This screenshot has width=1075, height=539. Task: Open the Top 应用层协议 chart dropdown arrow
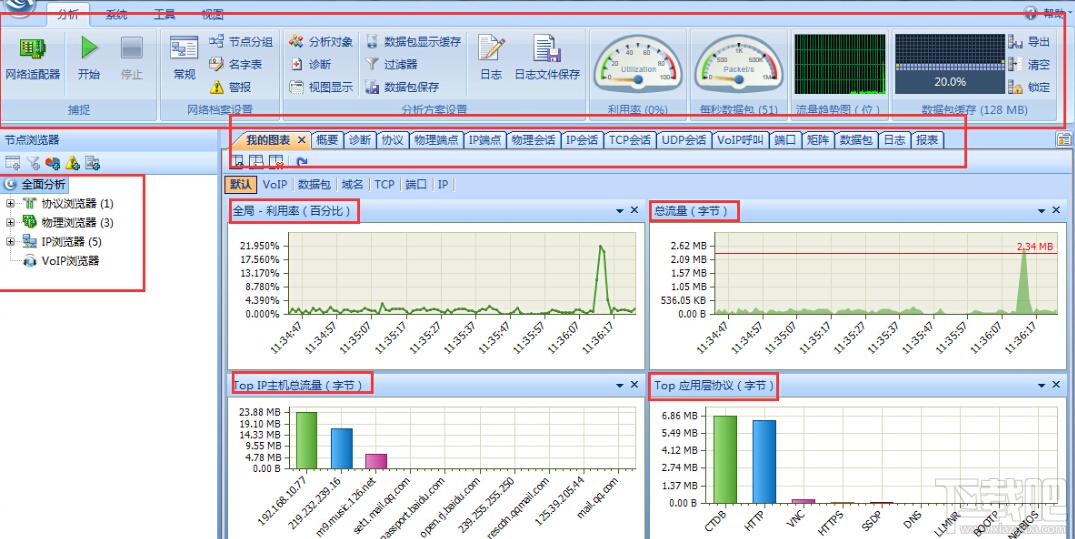click(x=1041, y=385)
